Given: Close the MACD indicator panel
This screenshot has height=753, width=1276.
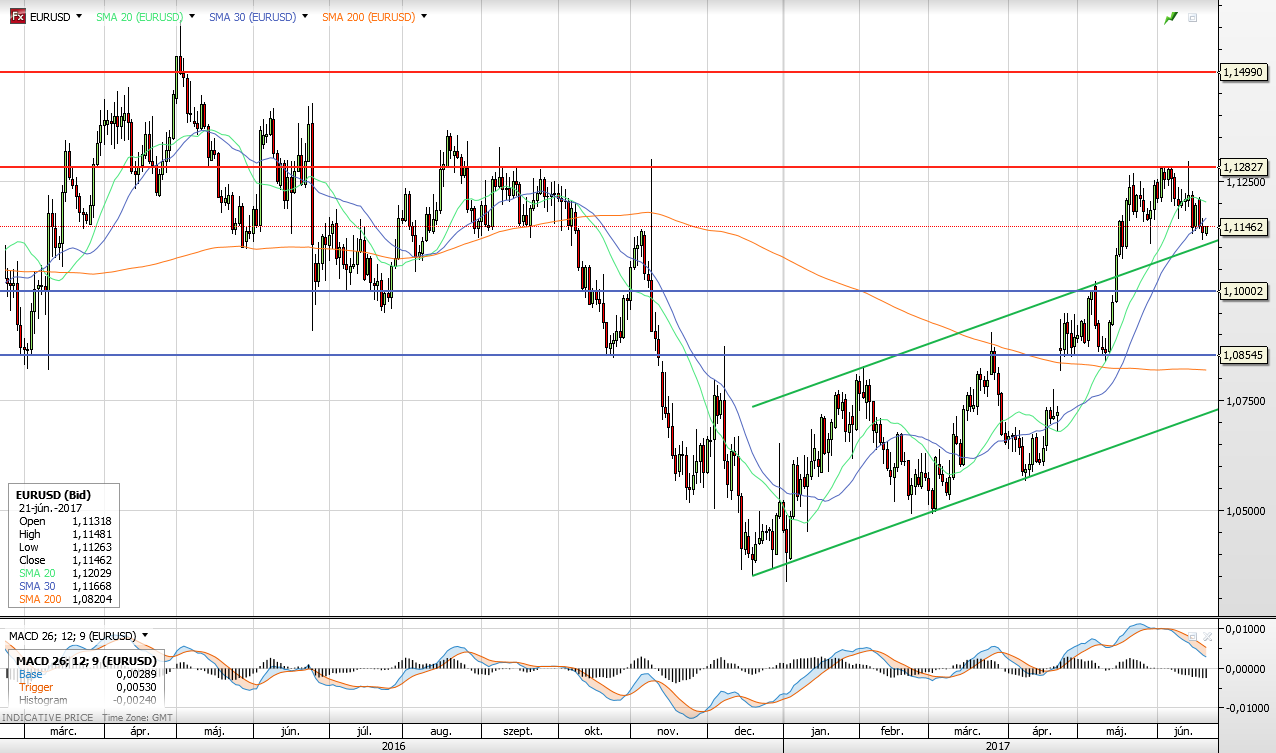Looking at the screenshot, I should tap(1208, 636).
